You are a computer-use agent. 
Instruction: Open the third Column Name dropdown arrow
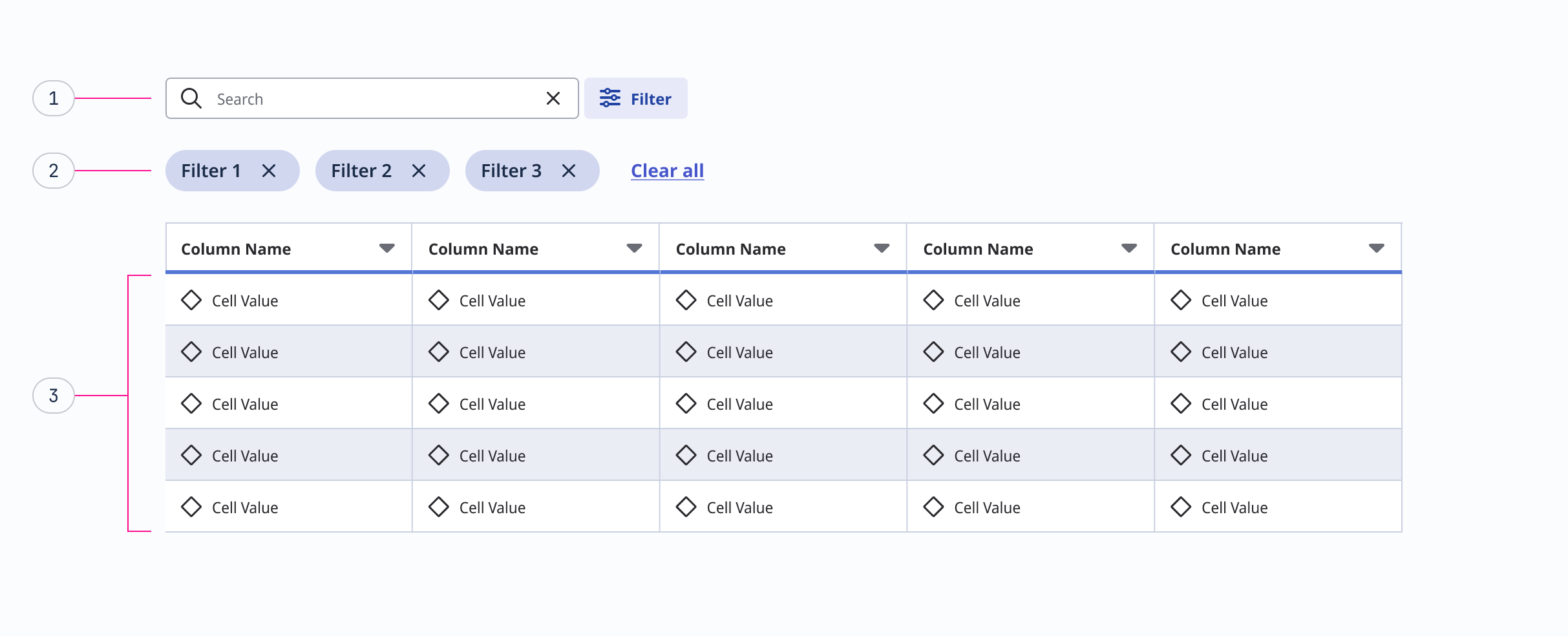[882, 248]
